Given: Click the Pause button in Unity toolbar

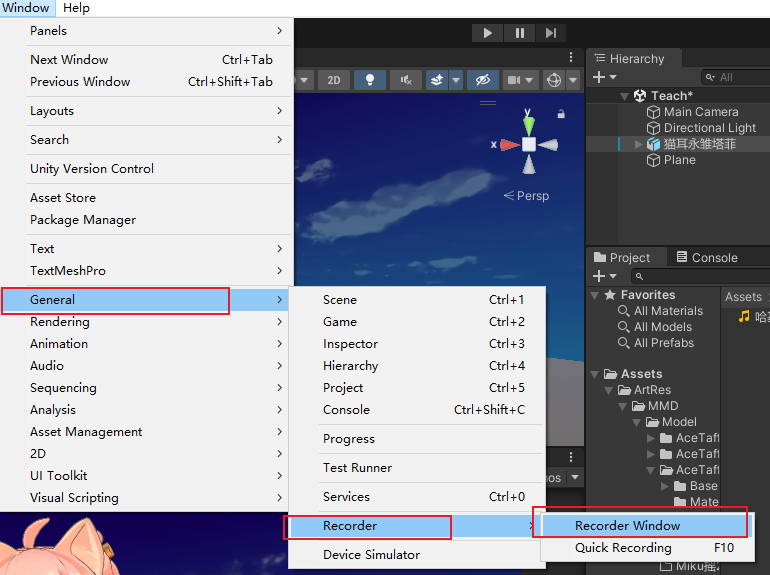Looking at the screenshot, I should (520, 33).
